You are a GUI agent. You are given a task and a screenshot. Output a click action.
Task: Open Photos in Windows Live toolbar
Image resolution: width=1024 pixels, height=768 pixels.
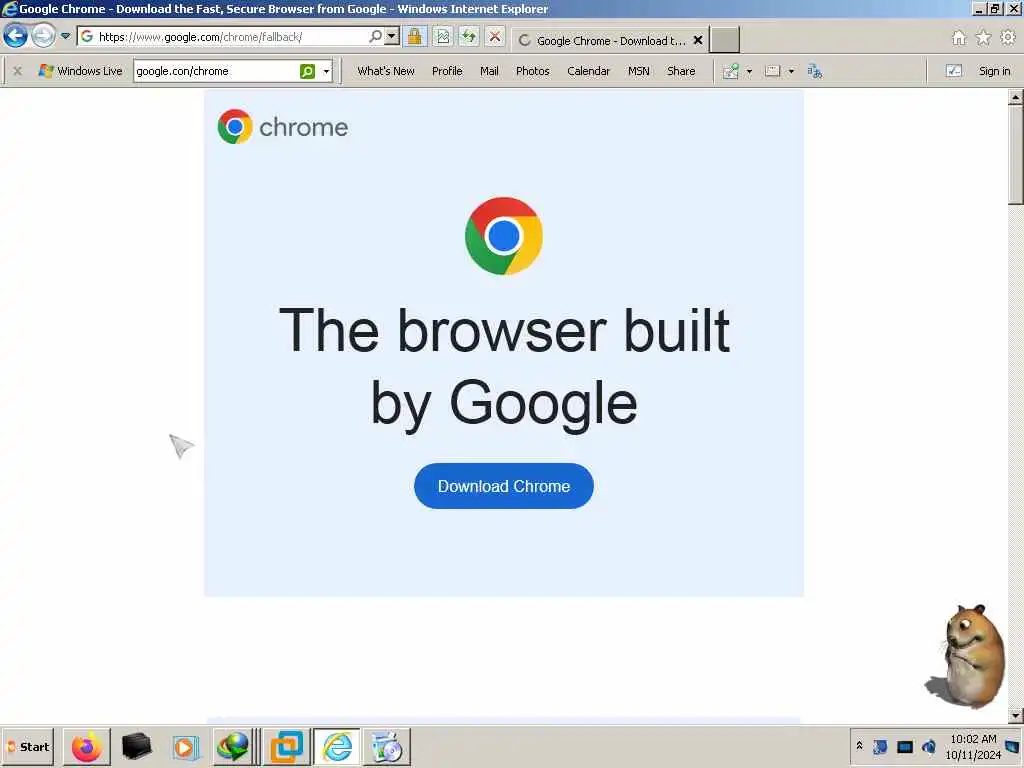533,71
